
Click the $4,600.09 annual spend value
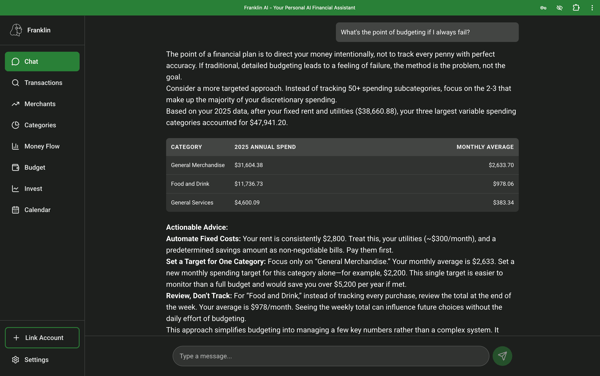(x=247, y=203)
